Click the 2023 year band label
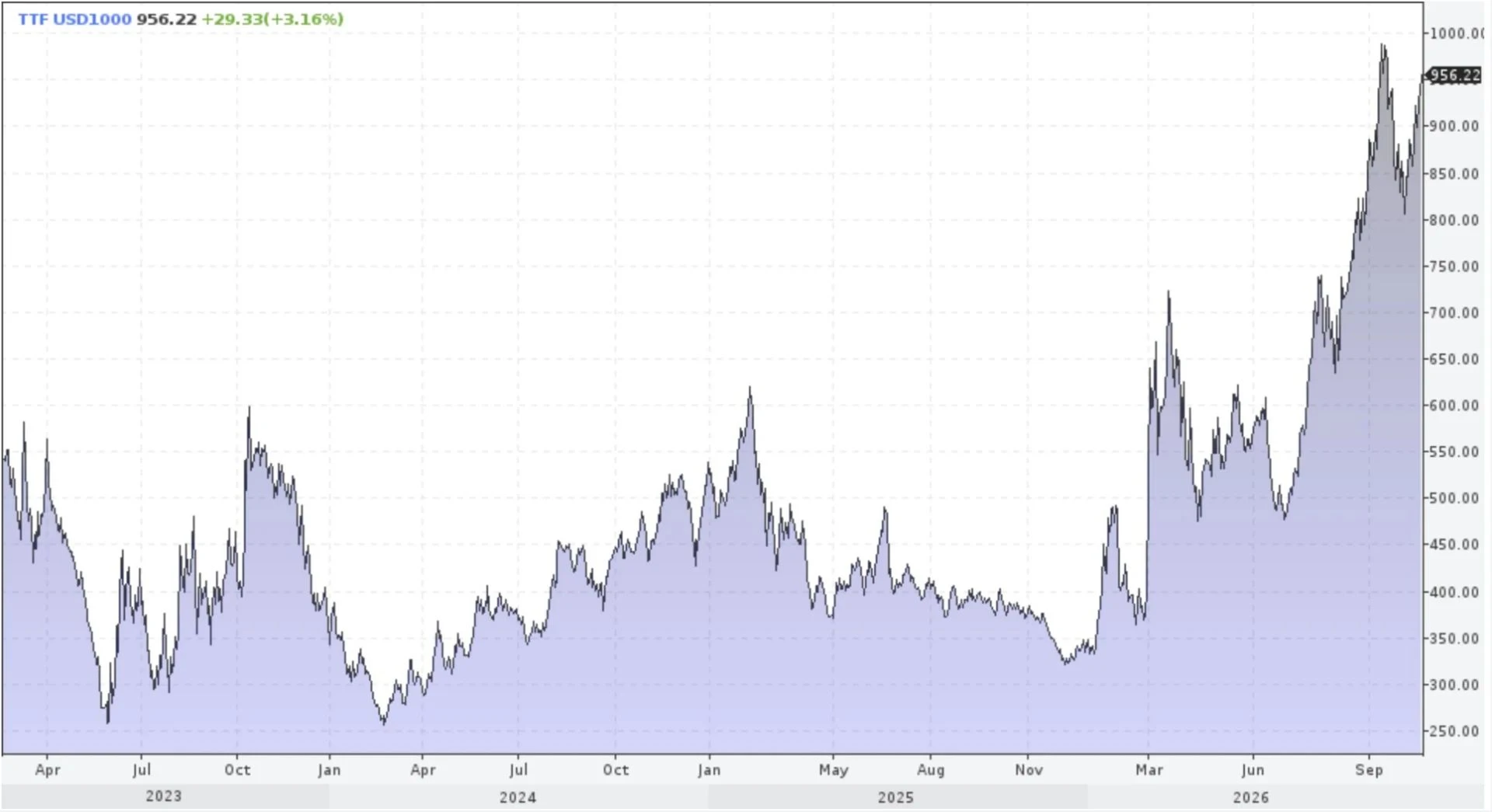The image size is (1492, 812). tap(163, 796)
